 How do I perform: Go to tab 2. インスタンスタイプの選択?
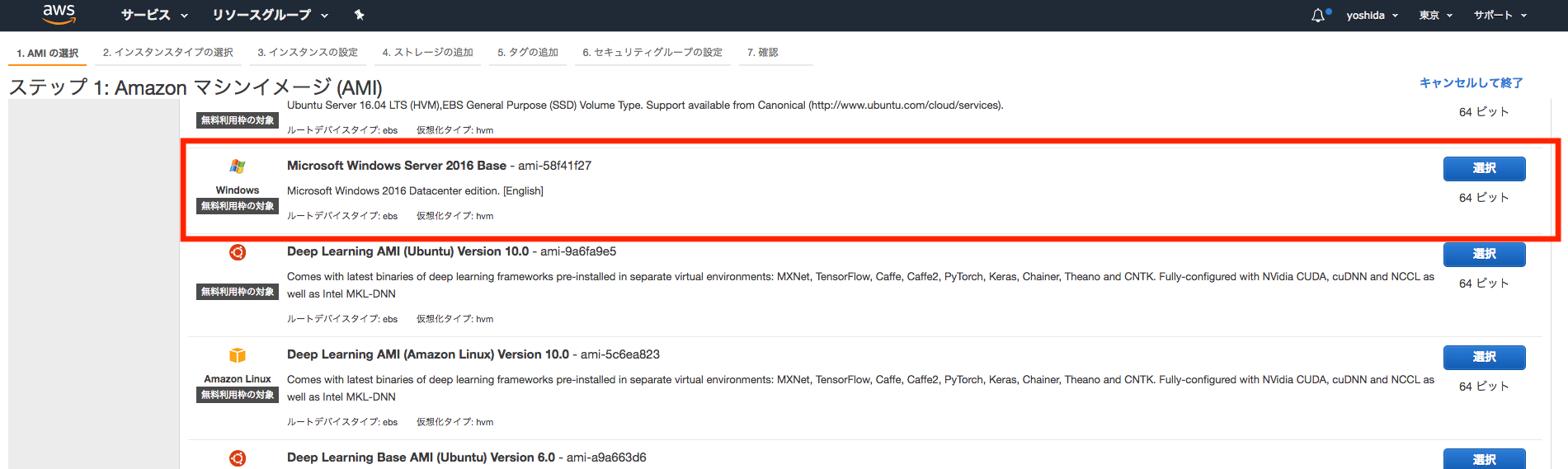click(x=168, y=53)
